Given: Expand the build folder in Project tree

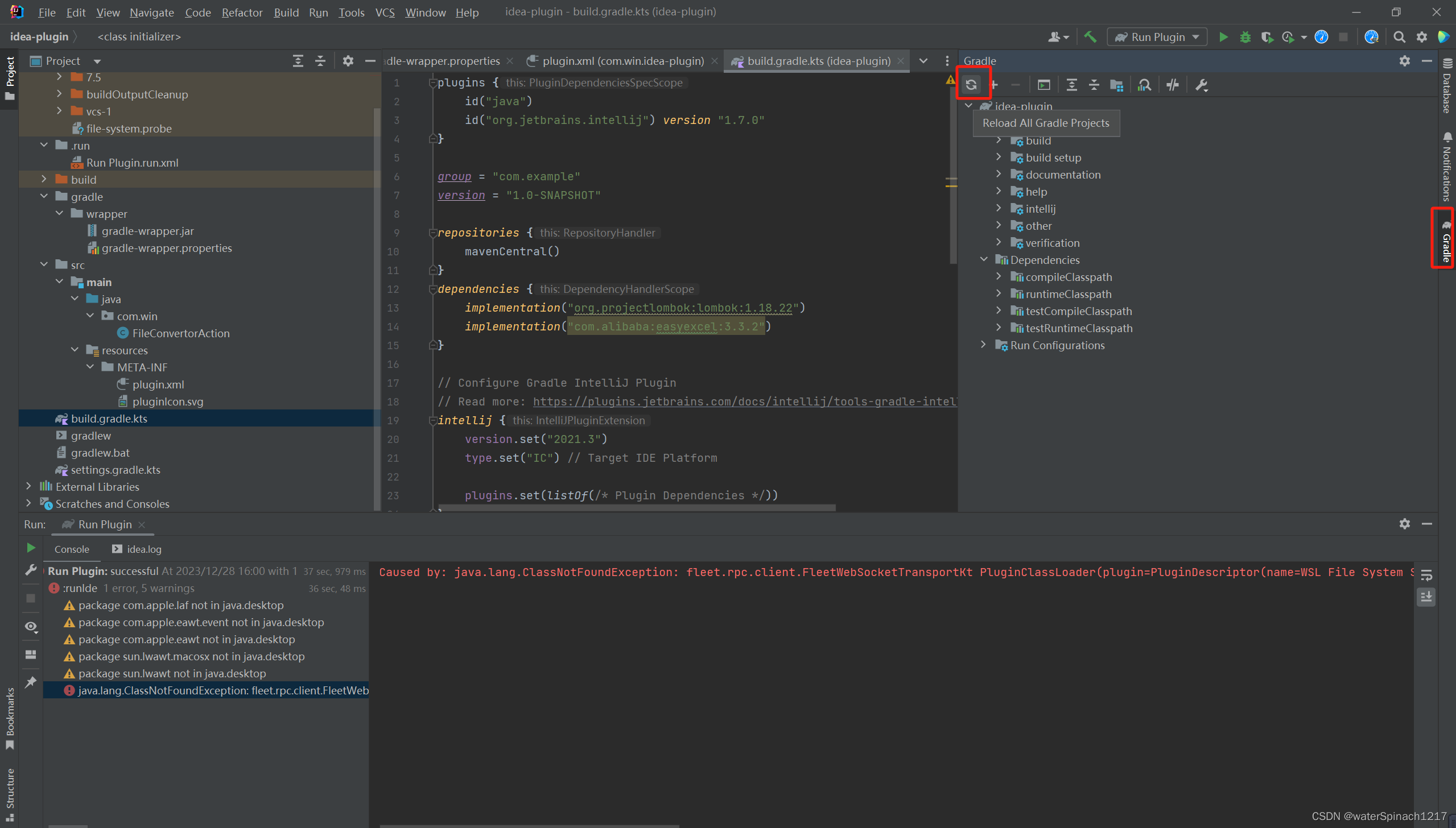Looking at the screenshot, I should pyautogui.click(x=44, y=179).
